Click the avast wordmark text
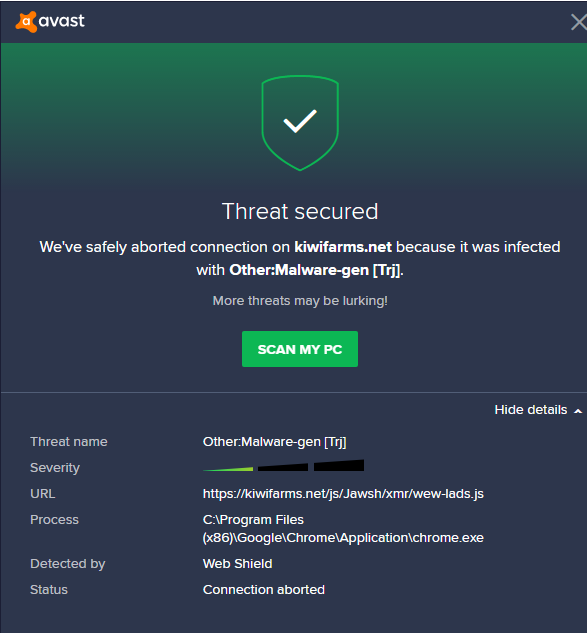Image resolution: width=587 pixels, height=633 pixels. coord(62,21)
